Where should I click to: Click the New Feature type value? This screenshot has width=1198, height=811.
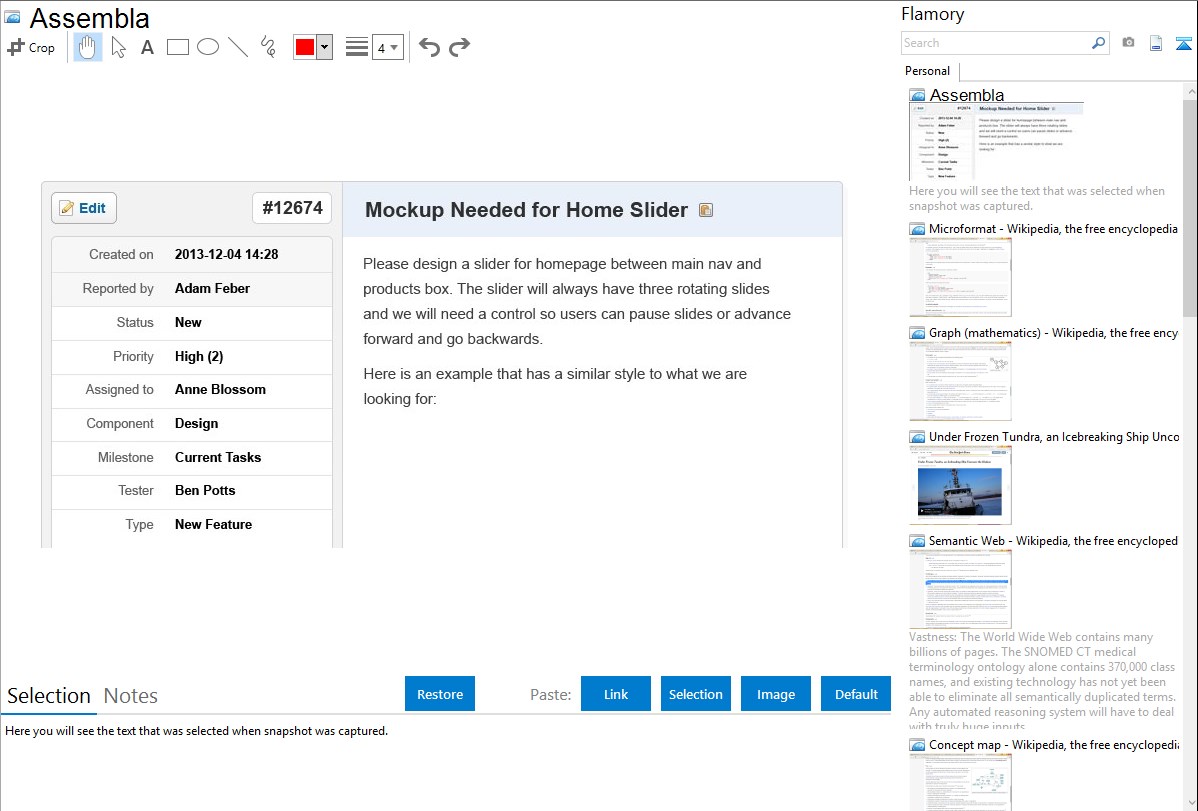coord(213,524)
